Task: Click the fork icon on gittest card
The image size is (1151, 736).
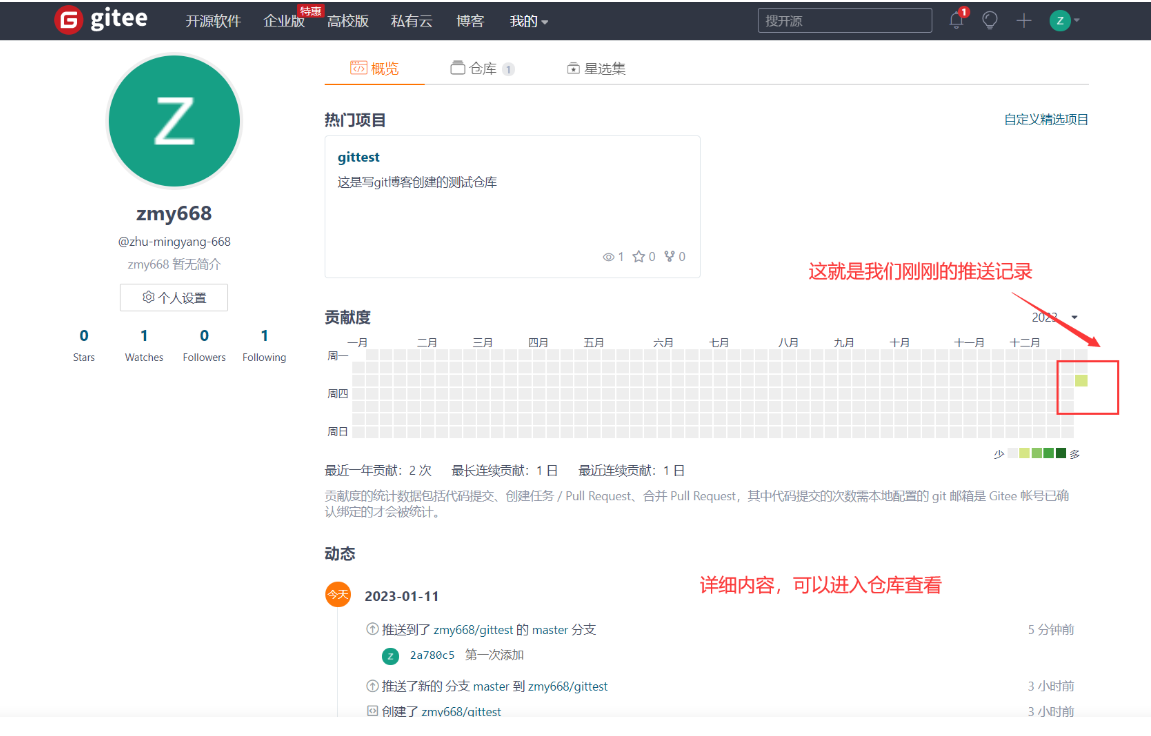Action: 669,256
